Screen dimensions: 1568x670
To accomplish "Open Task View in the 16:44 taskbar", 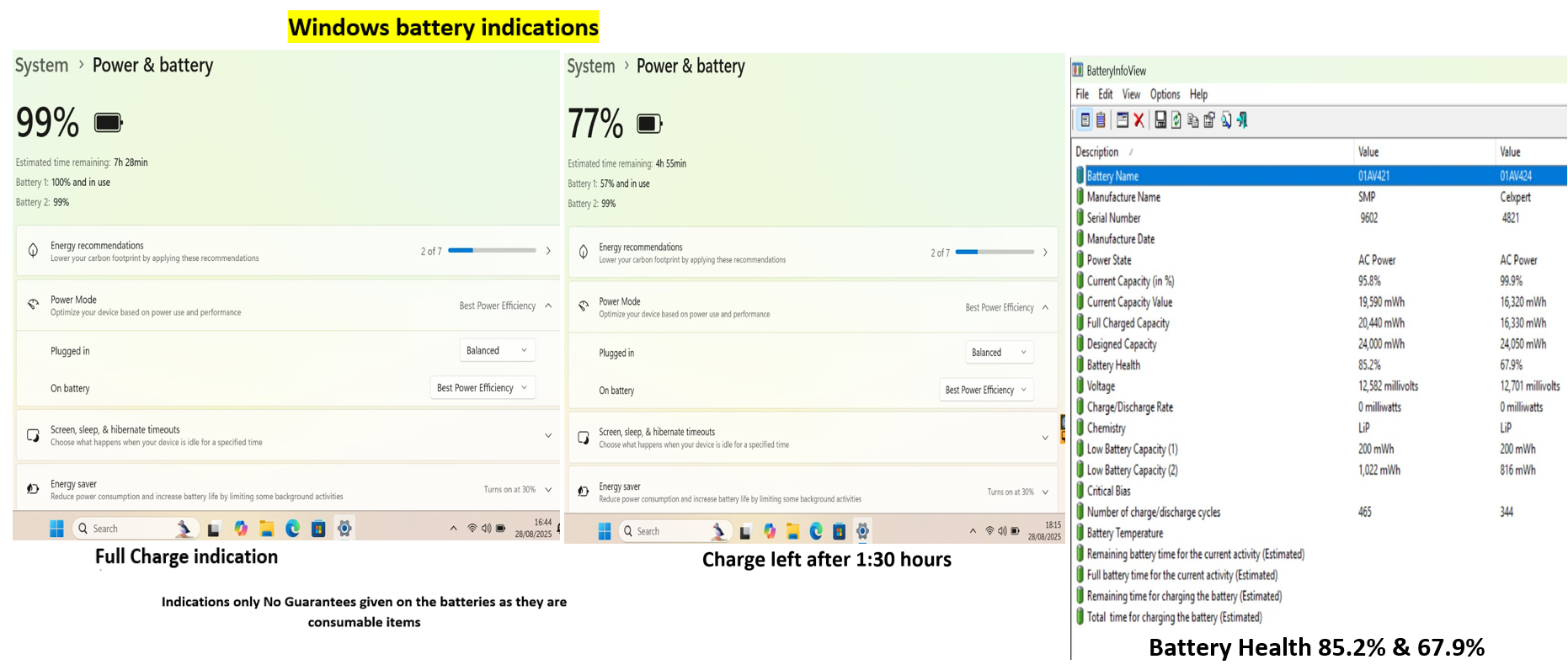I will click(x=214, y=529).
